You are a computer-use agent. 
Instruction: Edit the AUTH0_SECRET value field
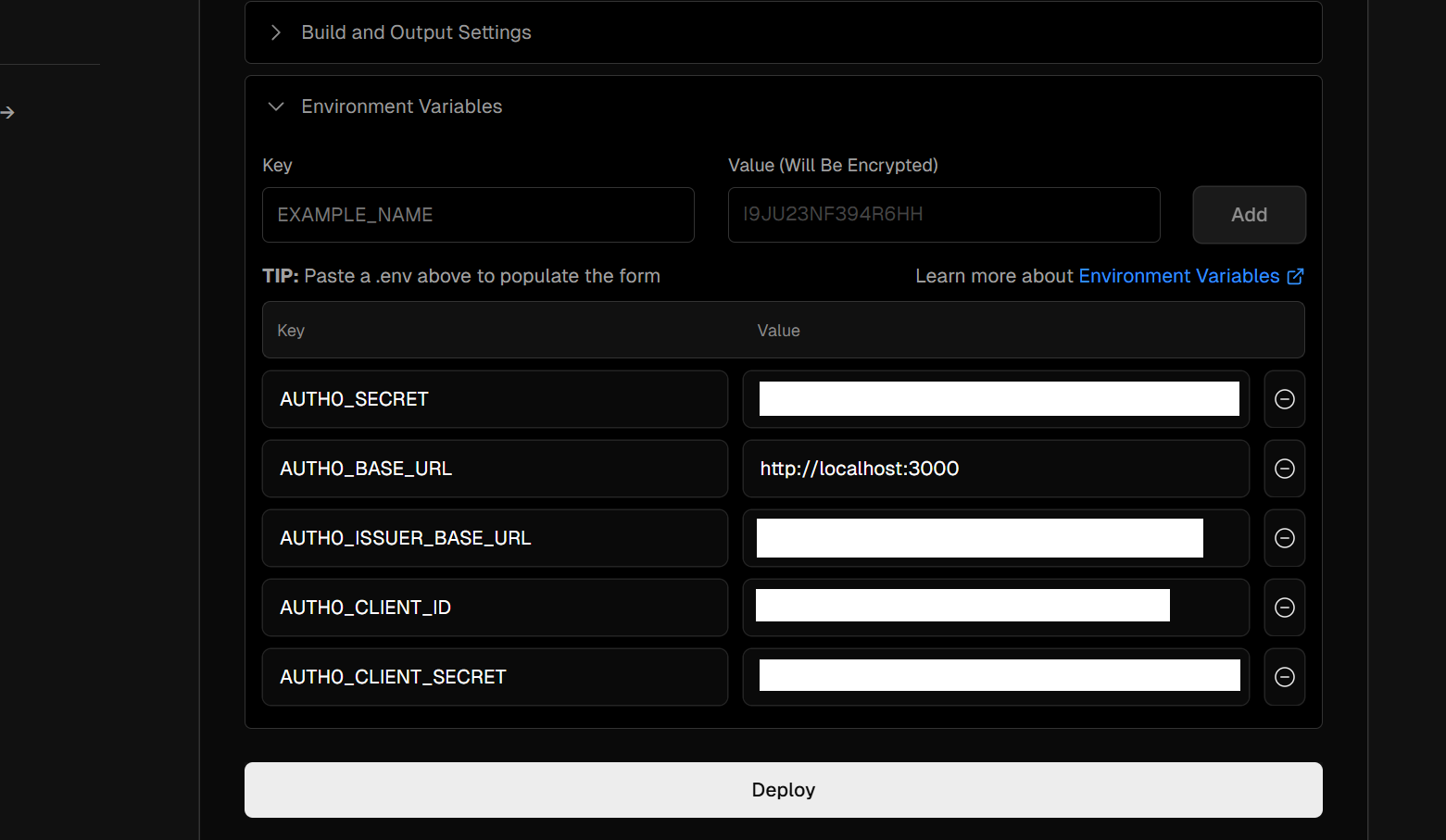tap(996, 399)
